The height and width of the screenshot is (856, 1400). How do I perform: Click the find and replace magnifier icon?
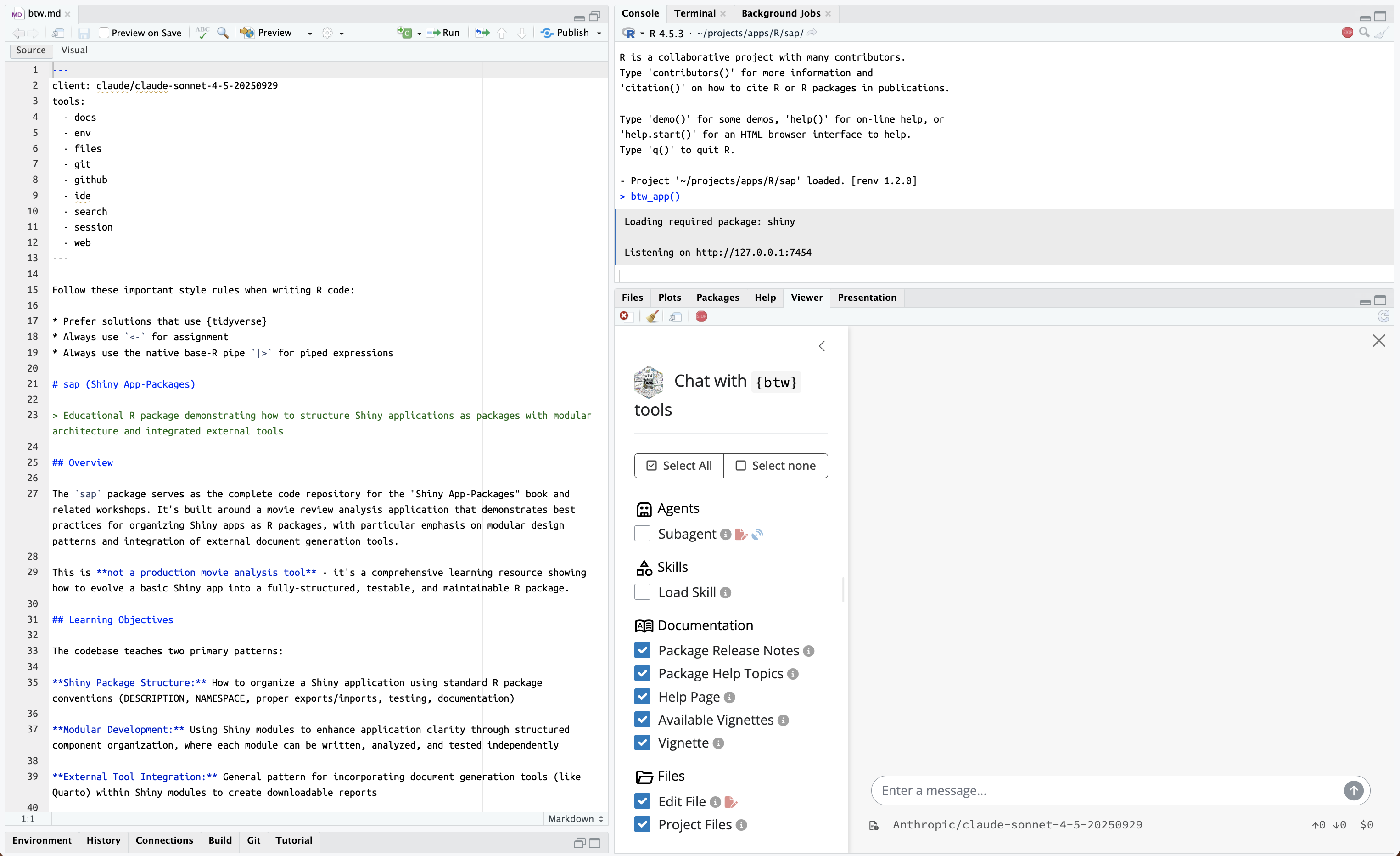click(x=223, y=33)
